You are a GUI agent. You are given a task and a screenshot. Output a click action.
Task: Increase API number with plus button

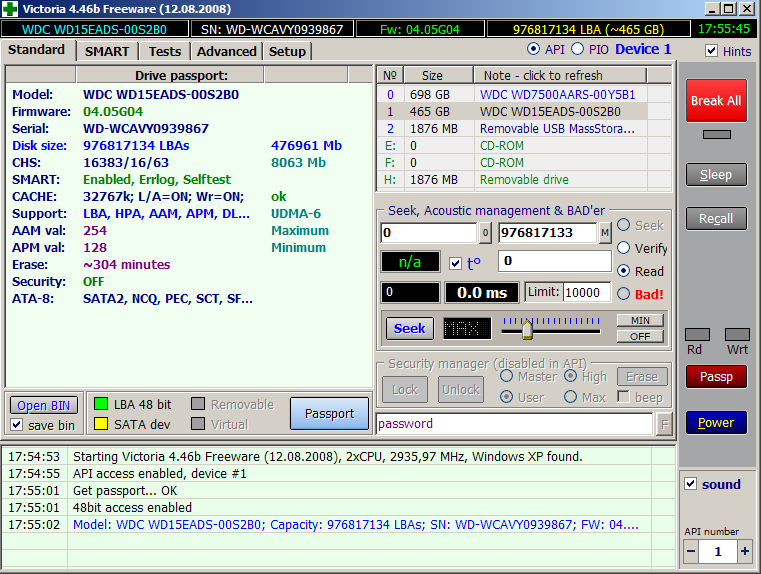(744, 551)
